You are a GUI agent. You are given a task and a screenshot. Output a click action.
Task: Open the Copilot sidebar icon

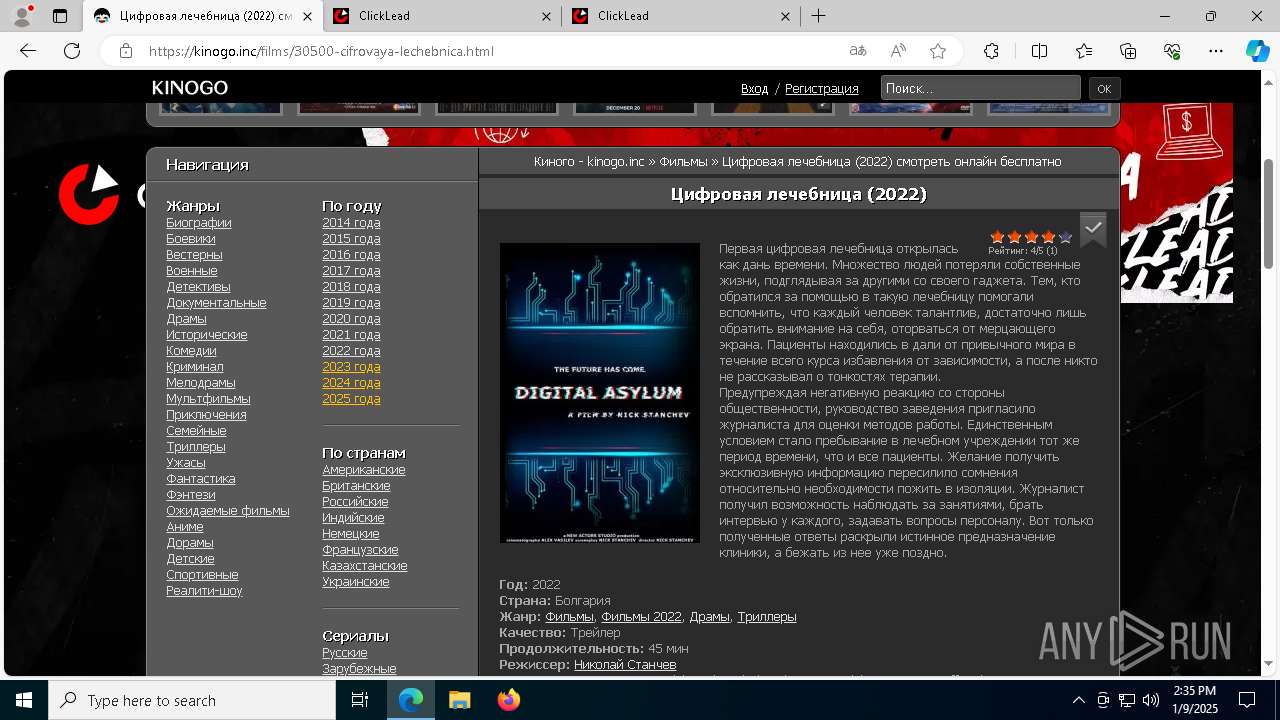pos(1257,51)
